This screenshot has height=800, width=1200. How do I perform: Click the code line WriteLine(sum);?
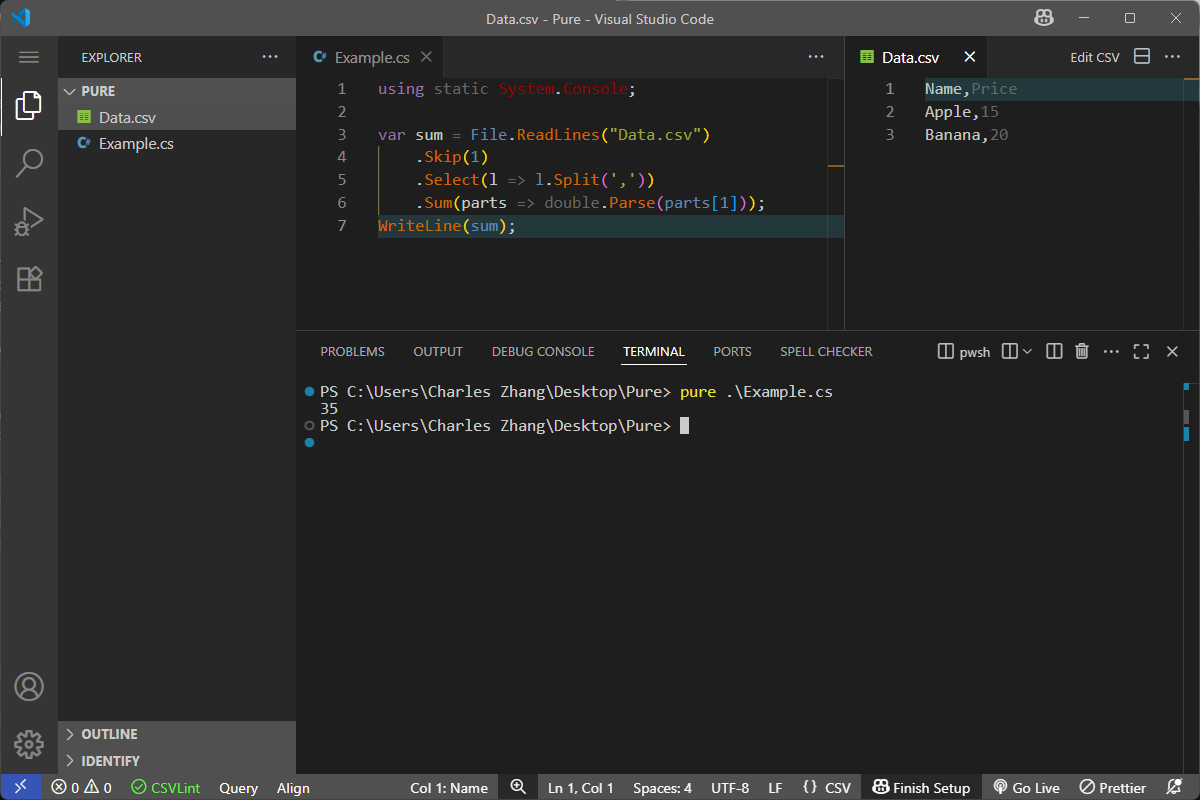447,226
